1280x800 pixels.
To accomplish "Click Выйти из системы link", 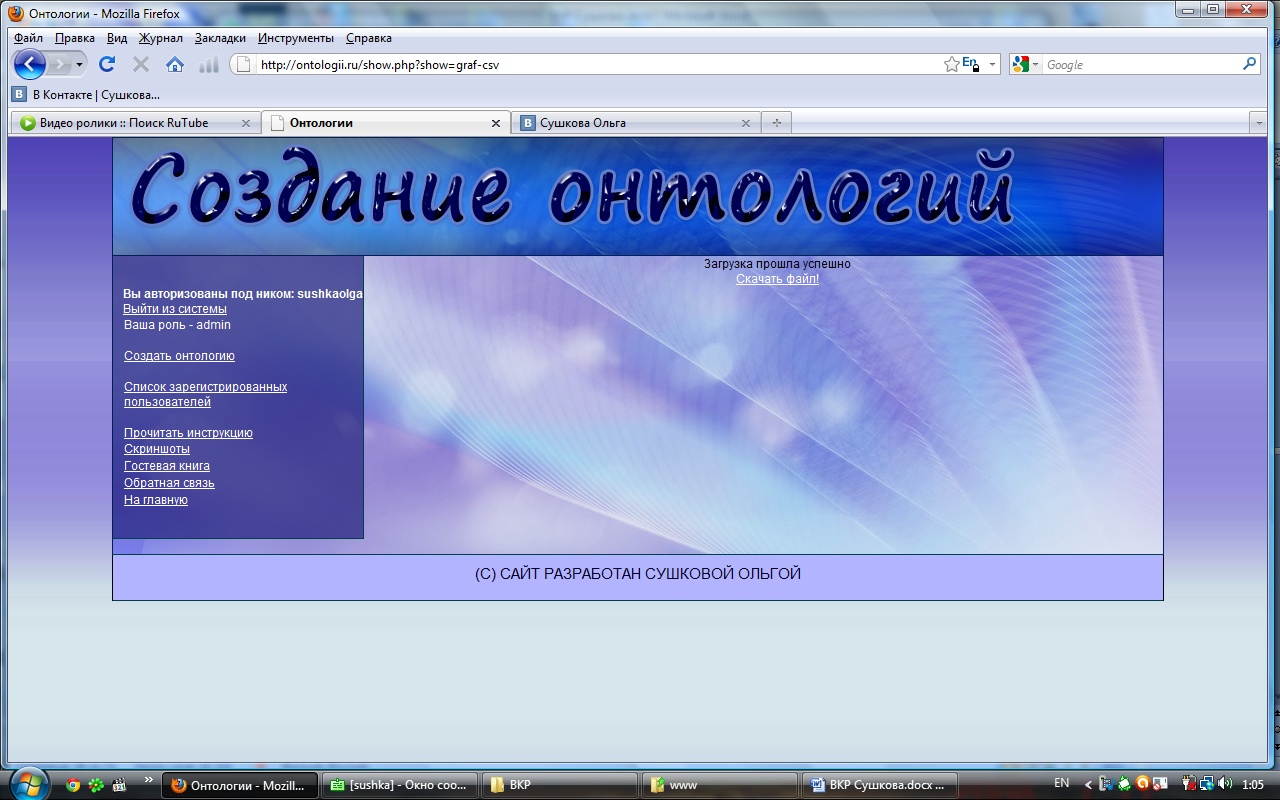I will (x=175, y=309).
